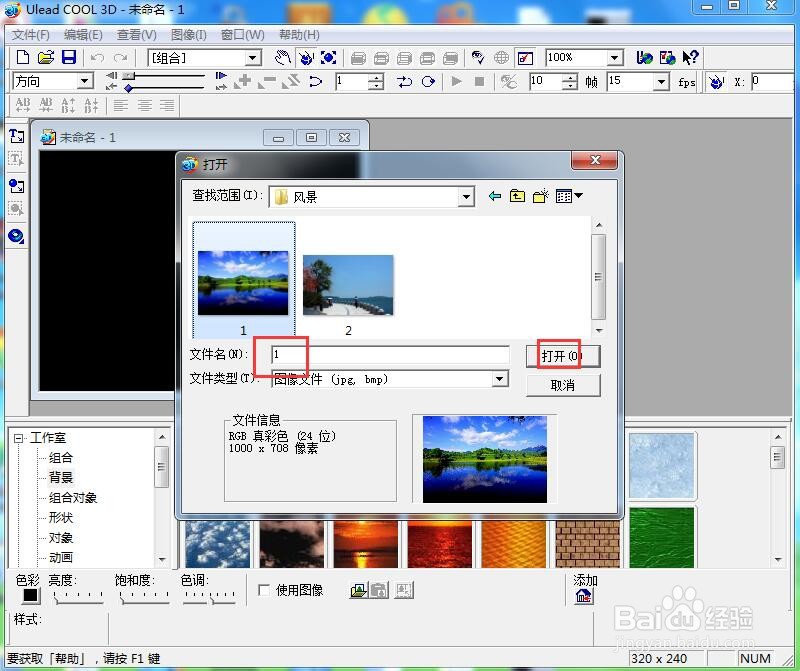
Task: Select the Resize object tool
Action: (x=329, y=58)
